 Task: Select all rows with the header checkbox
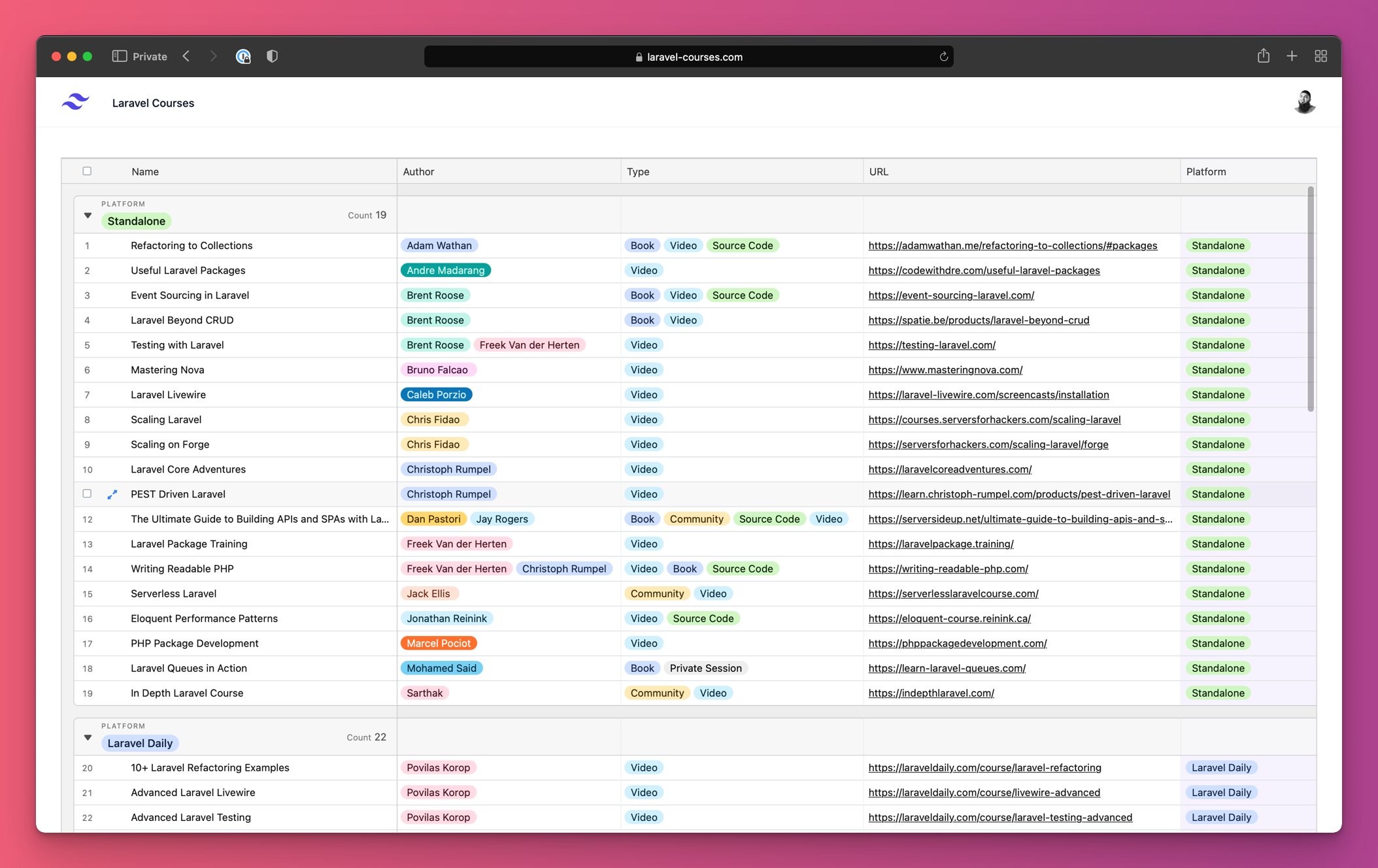88,171
